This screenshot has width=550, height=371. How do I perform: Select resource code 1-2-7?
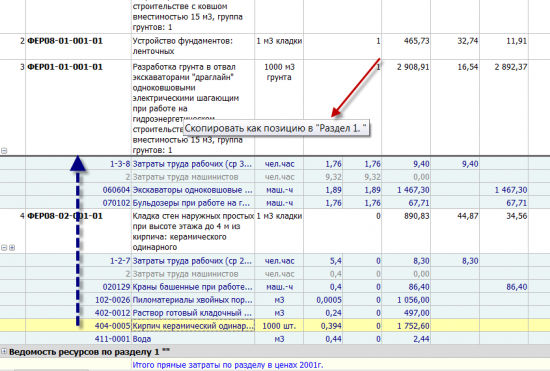coord(120,261)
